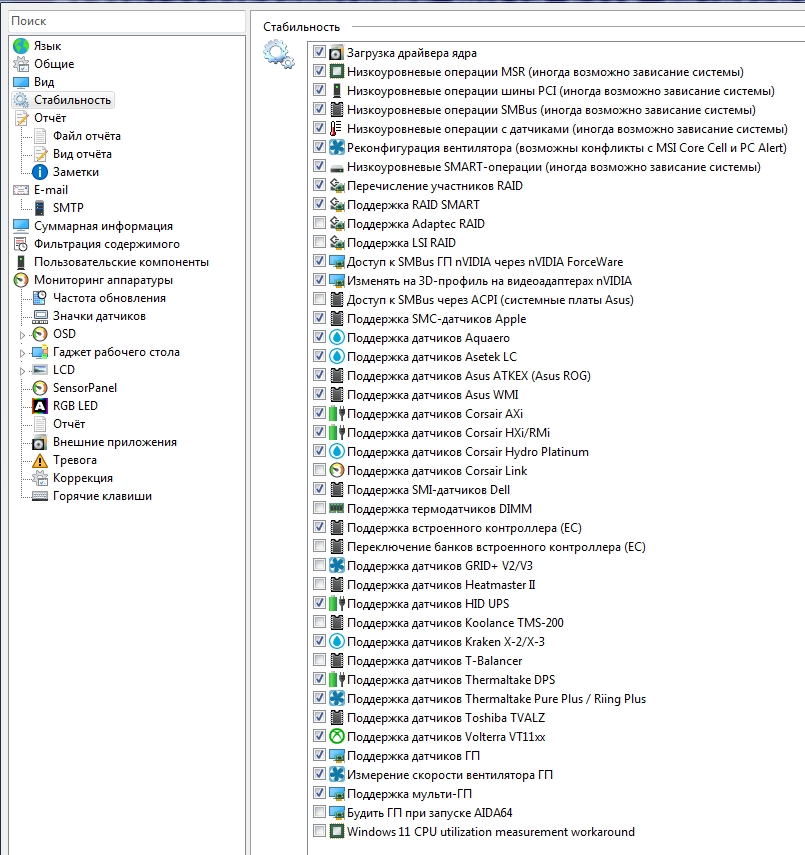
Task: Click the gauge icon beside Мониторинг аппаратуры
Action: tap(21, 280)
